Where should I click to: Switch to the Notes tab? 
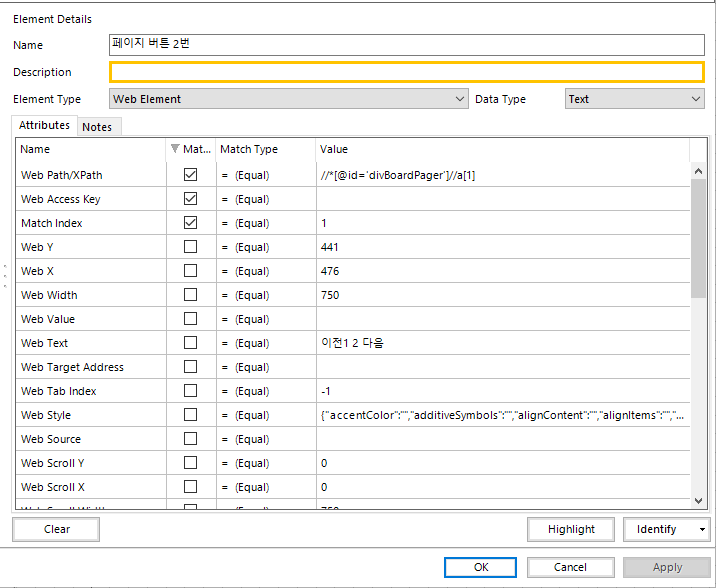click(x=97, y=127)
